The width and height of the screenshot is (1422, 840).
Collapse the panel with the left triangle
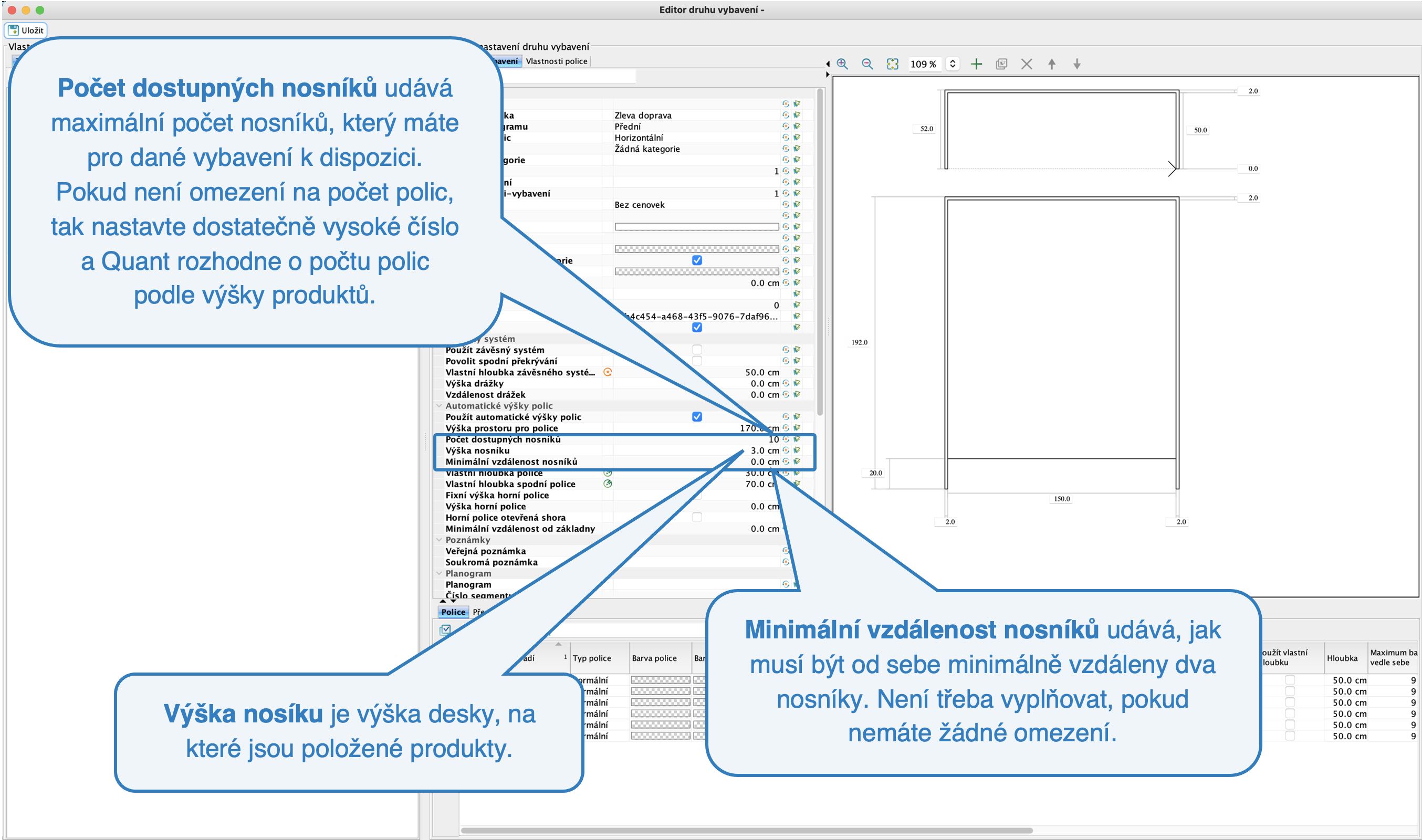tap(828, 64)
